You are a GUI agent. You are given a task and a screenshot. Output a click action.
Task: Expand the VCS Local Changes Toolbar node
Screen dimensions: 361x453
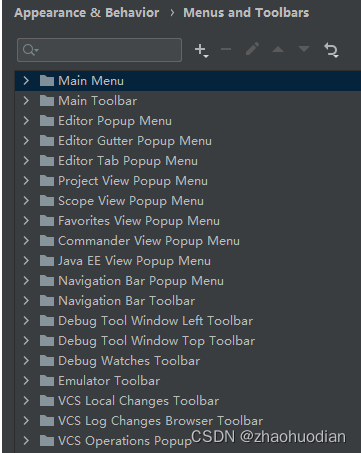[26, 401]
